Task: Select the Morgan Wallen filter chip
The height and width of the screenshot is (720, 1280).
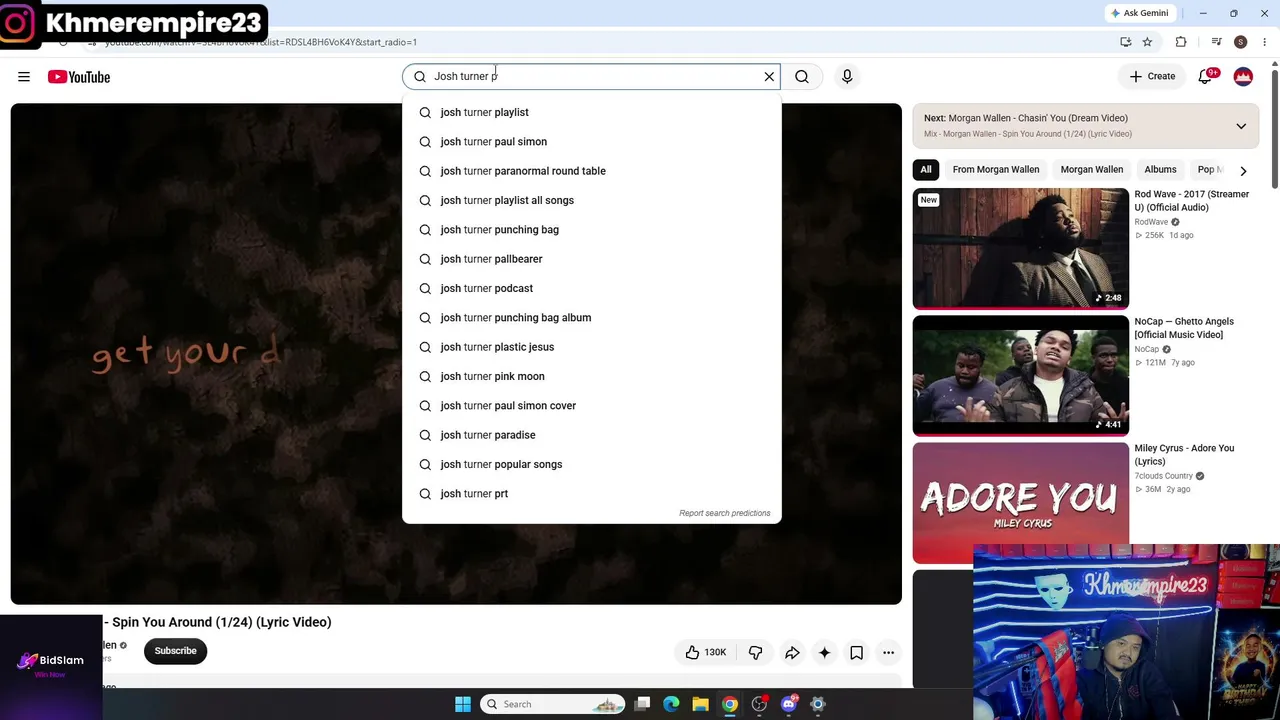Action: click(1092, 170)
